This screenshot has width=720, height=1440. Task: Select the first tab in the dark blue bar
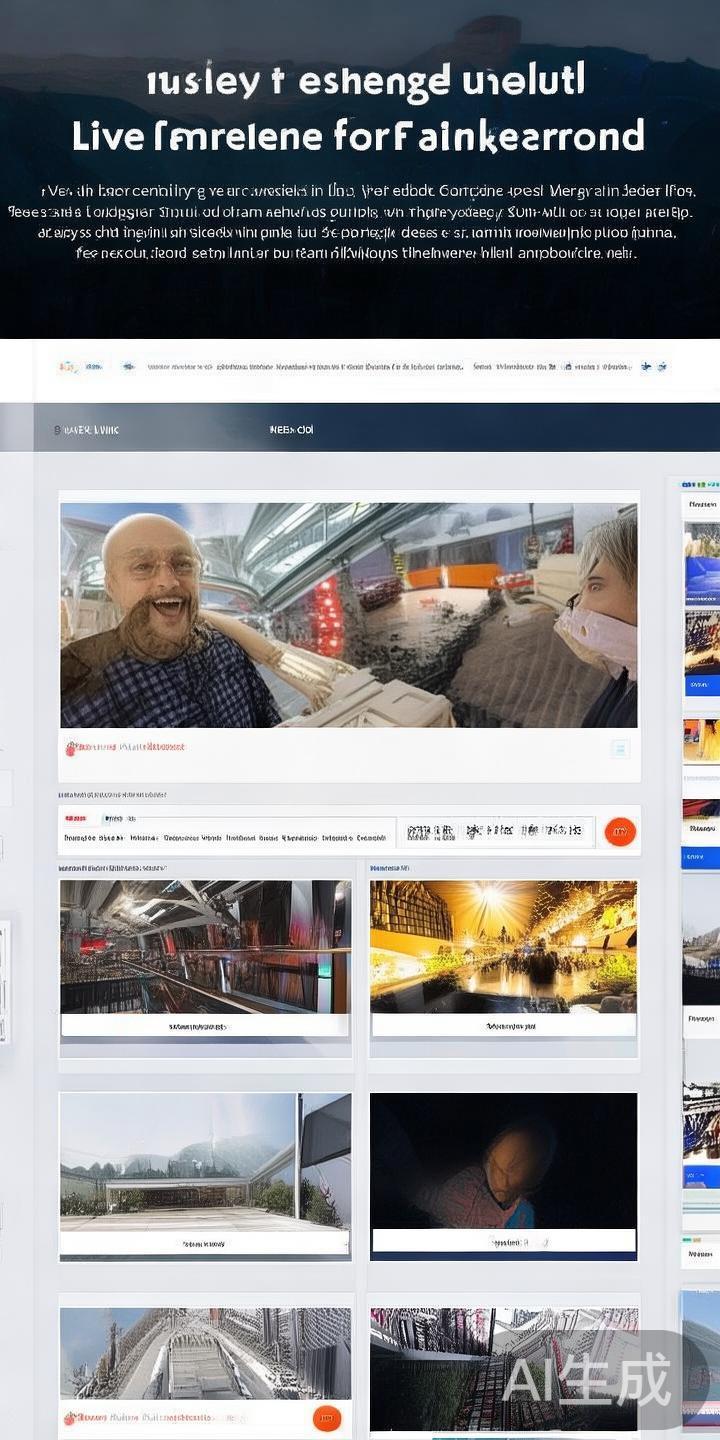[x=87, y=429]
